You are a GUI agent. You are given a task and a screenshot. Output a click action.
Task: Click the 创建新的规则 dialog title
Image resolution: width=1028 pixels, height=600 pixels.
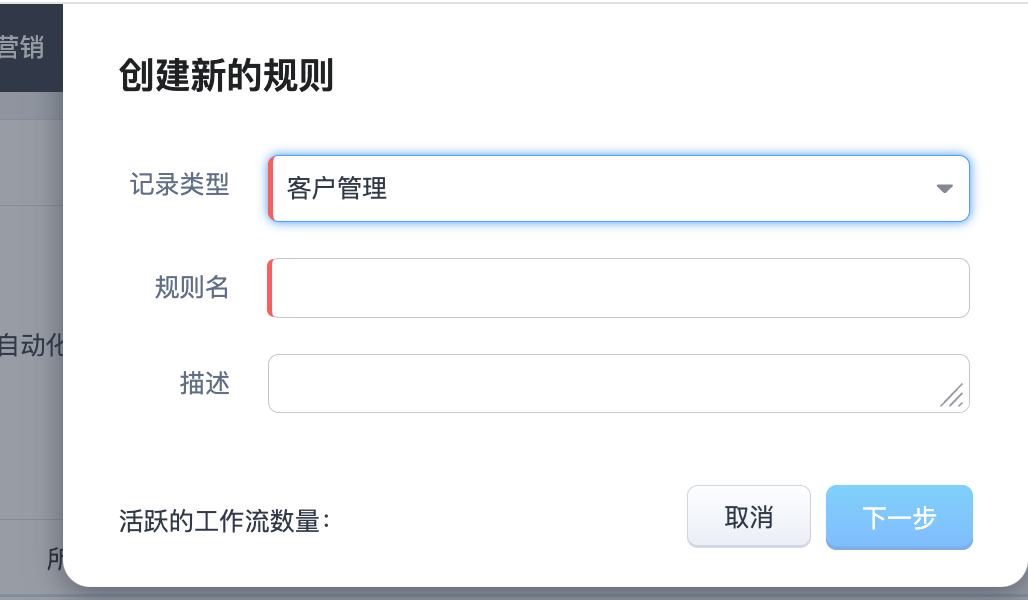click(x=226, y=76)
